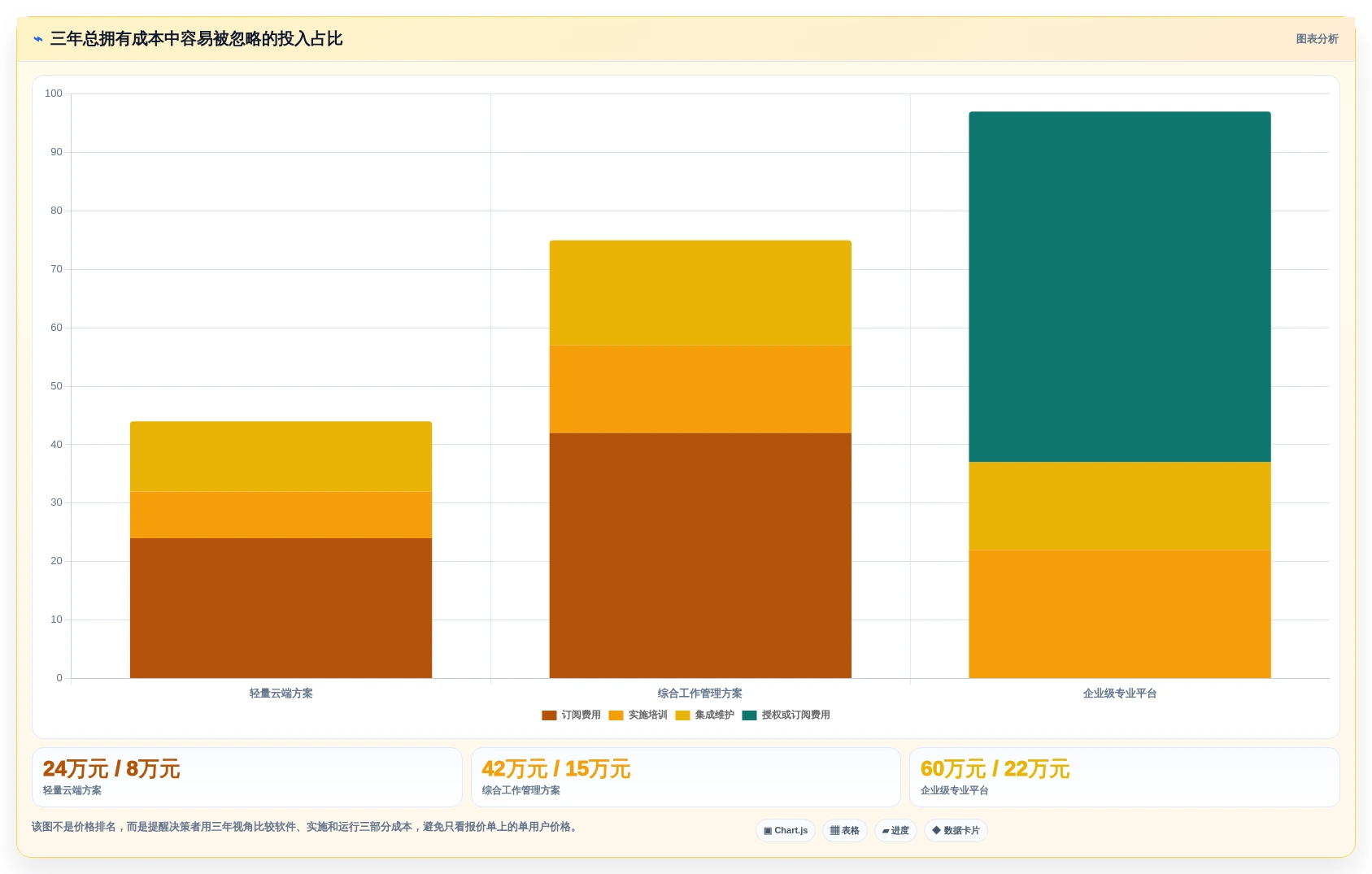Click the 数据卡片 tag chip
The image size is (1372, 874).
pyautogui.click(x=956, y=830)
